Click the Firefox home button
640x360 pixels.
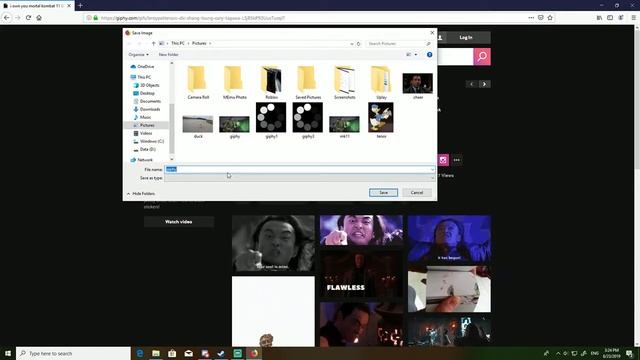tap(39, 18)
